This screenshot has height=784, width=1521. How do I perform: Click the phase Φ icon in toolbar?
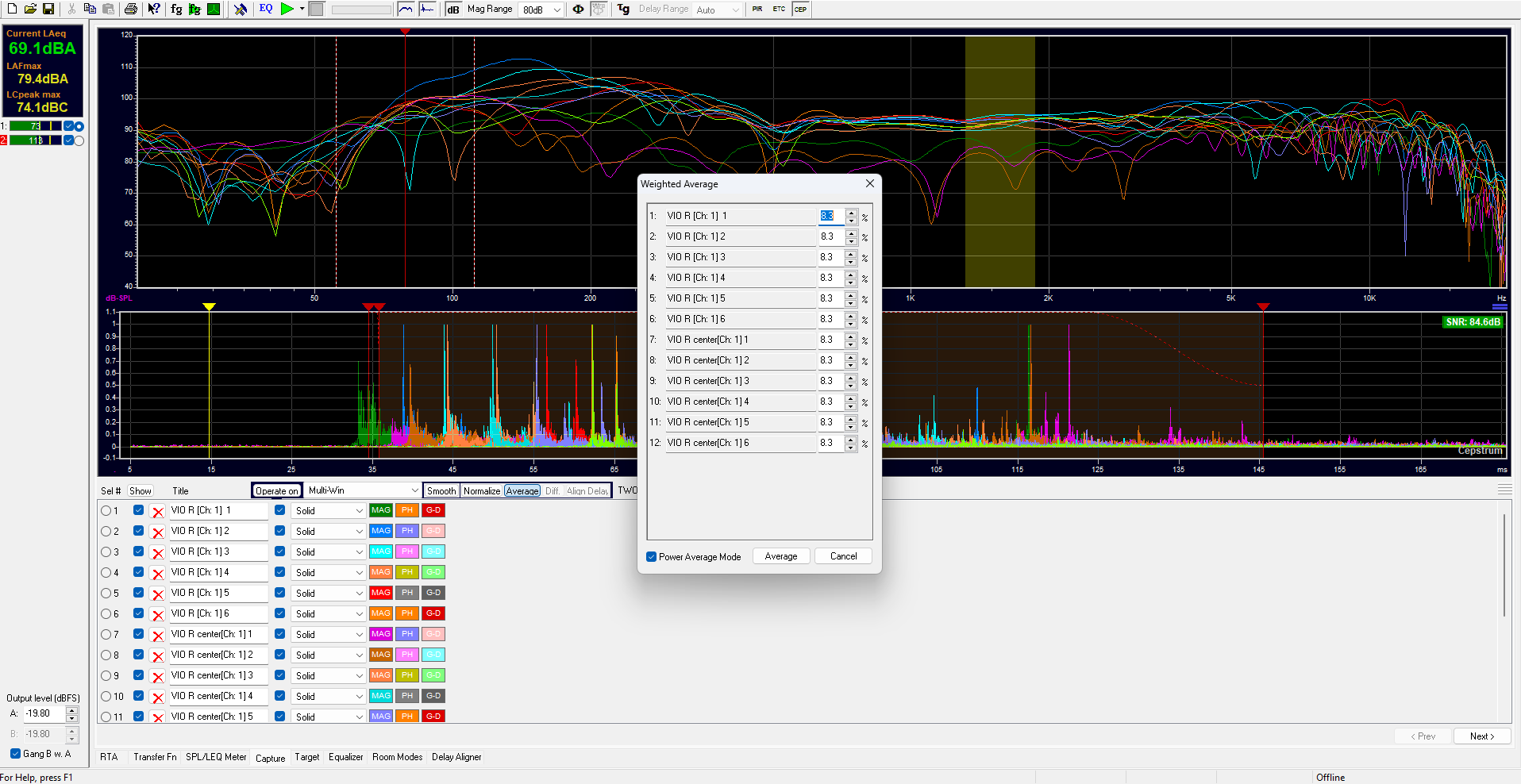coord(578,9)
